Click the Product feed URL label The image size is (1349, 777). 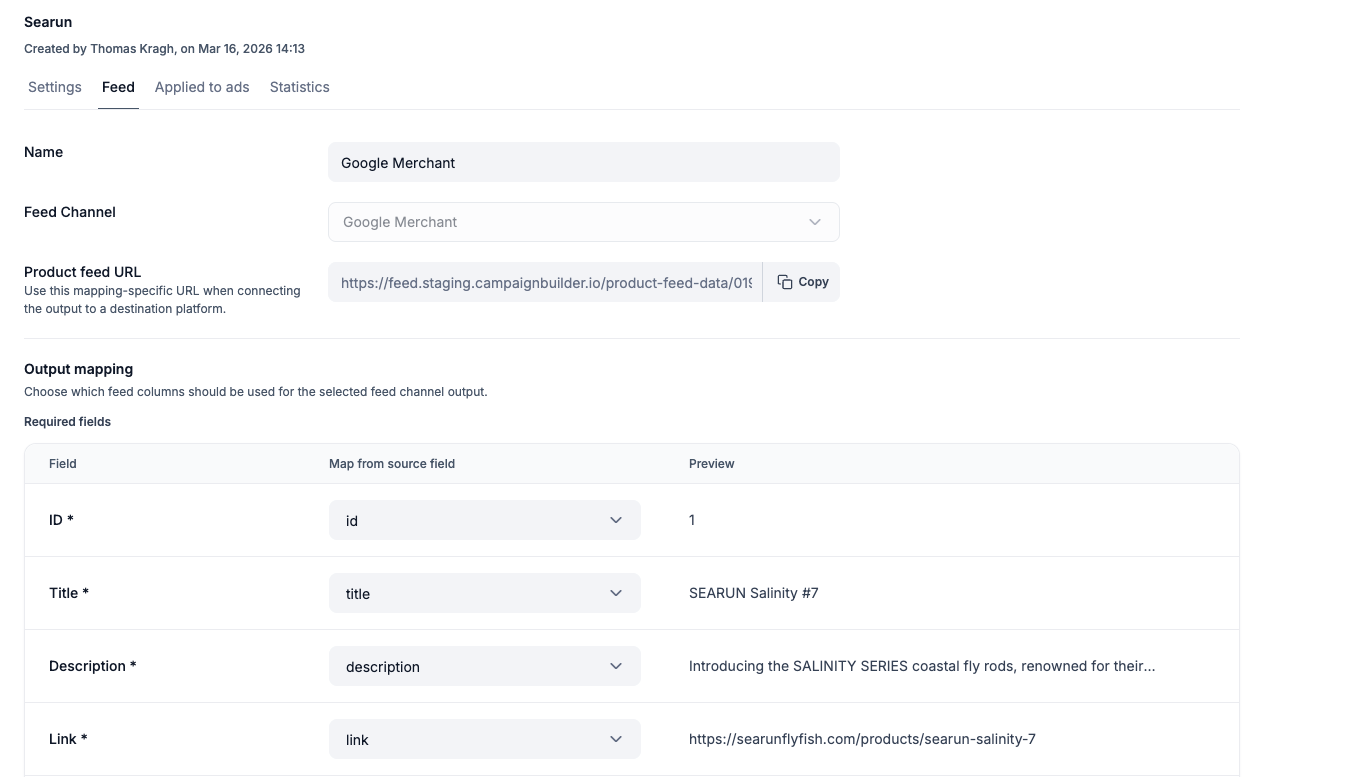pyautogui.click(x=82, y=272)
